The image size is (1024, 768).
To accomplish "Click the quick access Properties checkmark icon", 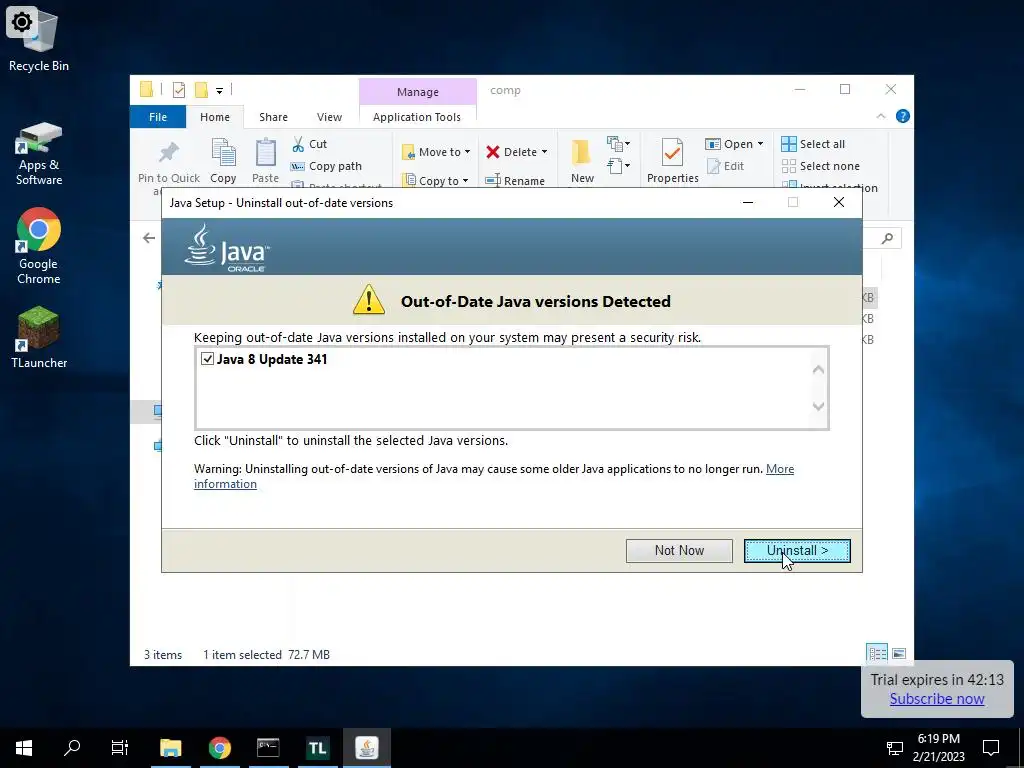I will pyautogui.click(x=178, y=90).
